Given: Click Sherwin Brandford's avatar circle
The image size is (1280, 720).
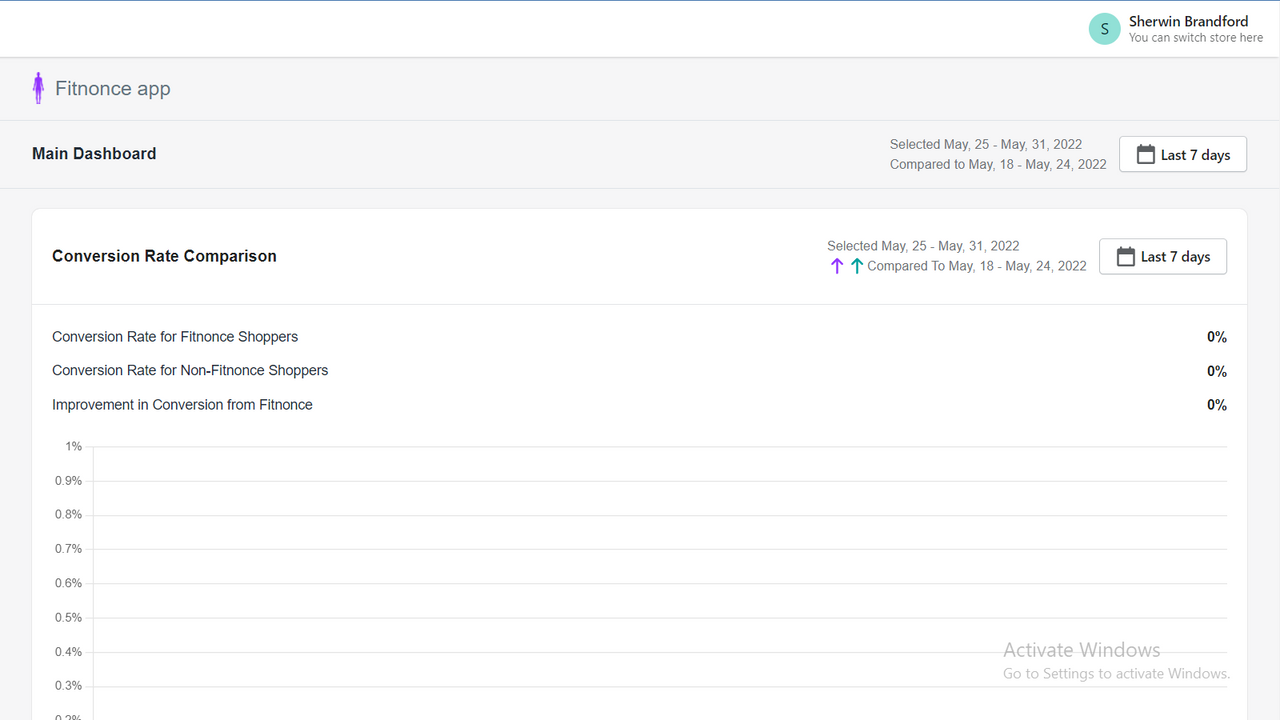Looking at the screenshot, I should tap(1104, 29).
